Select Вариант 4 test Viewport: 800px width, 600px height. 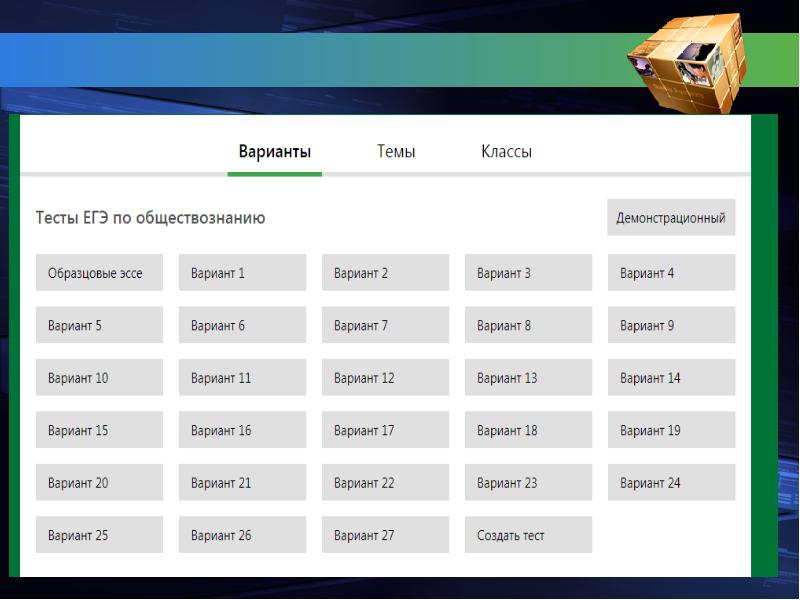coord(671,273)
